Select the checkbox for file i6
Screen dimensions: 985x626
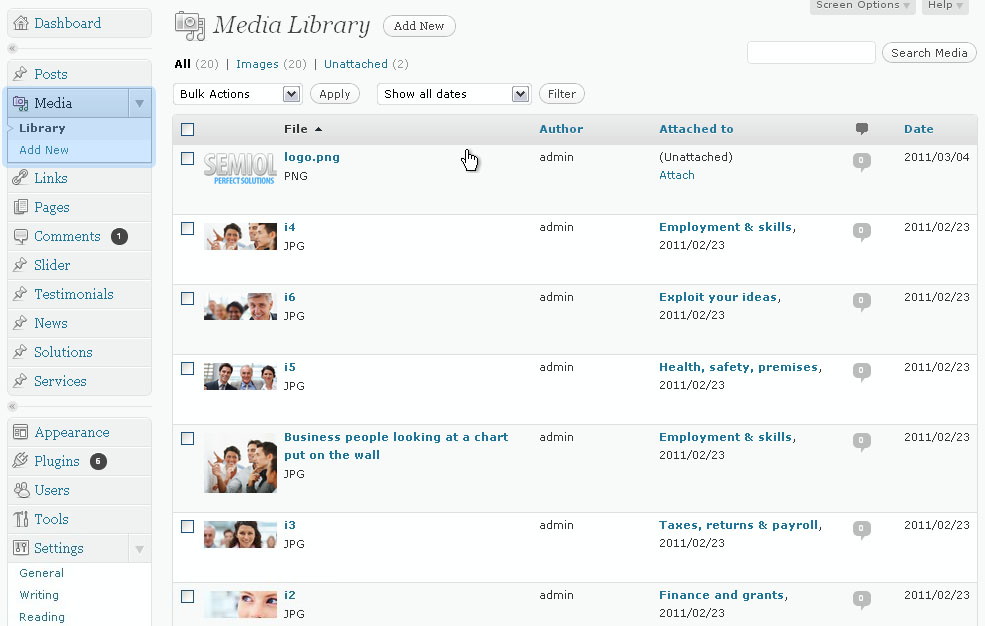pyautogui.click(x=187, y=298)
